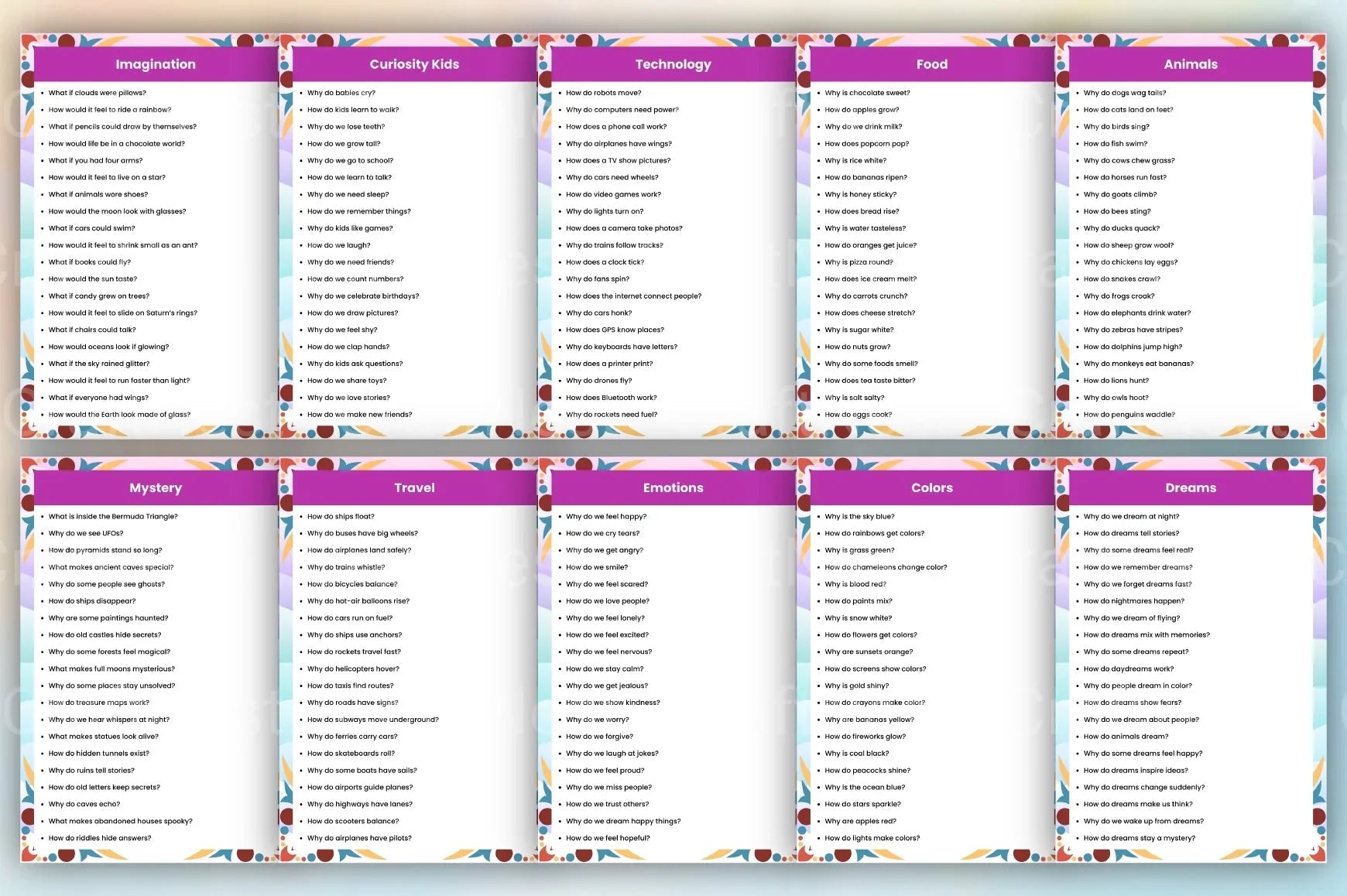Viewport: 1347px width, 896px height.
Task: Select 'Why do we dream at night?'
Action: coord(1132,517)
